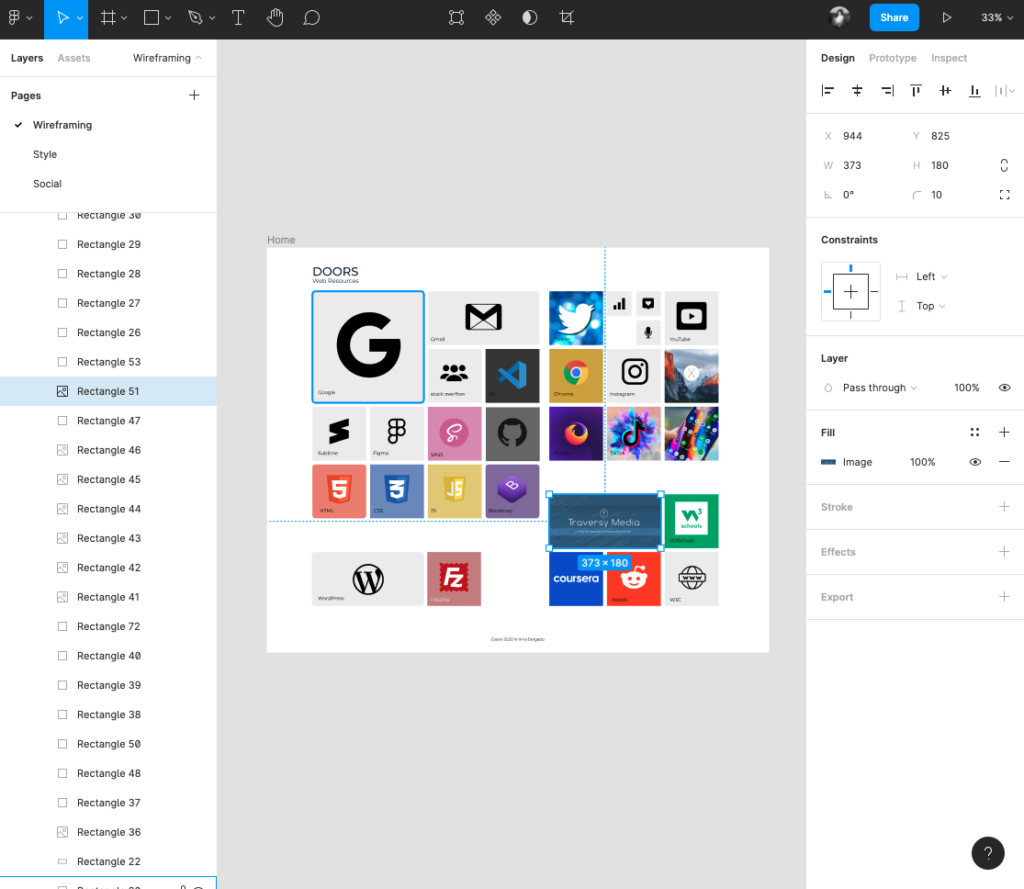This screenshot has height=889, width=1024.
Task: Switch to the Inspect tab
Action: click(x=949, y=58)
